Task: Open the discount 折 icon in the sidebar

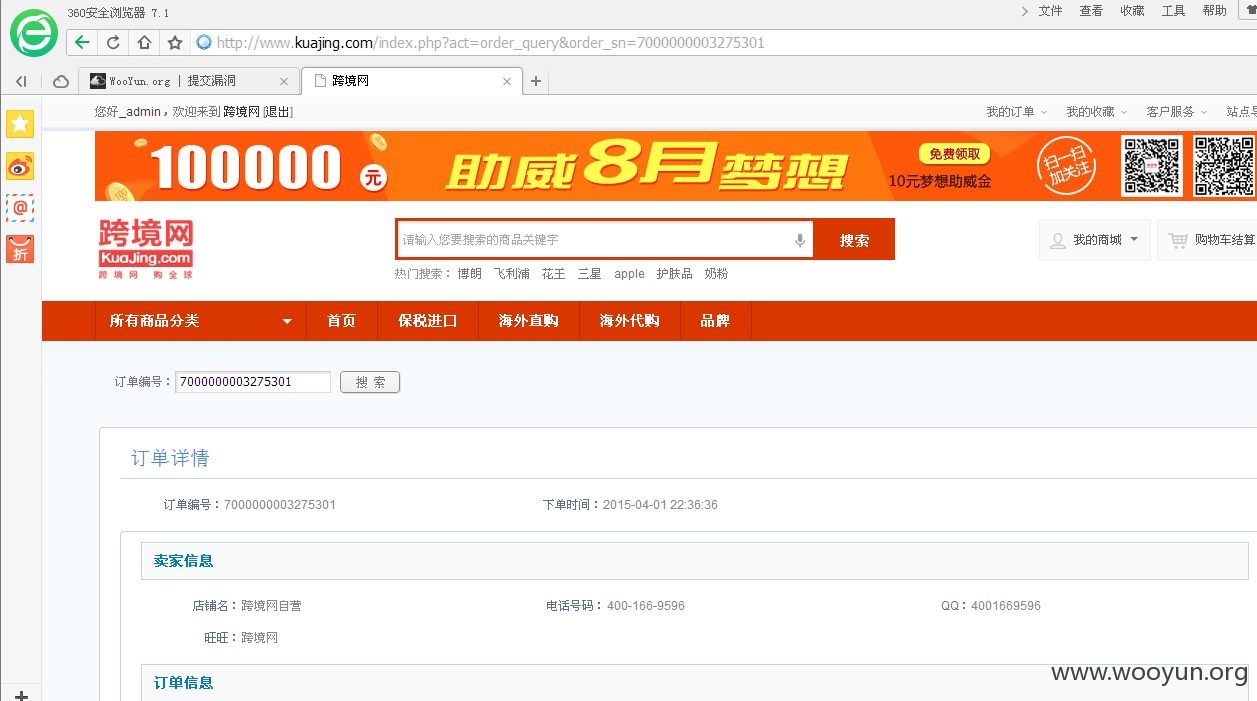Action: click(20, 249)
